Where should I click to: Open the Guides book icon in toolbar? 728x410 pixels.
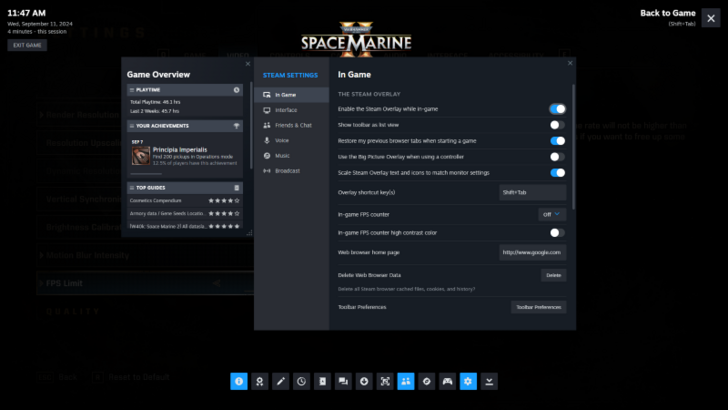click(x=322, y=381)
